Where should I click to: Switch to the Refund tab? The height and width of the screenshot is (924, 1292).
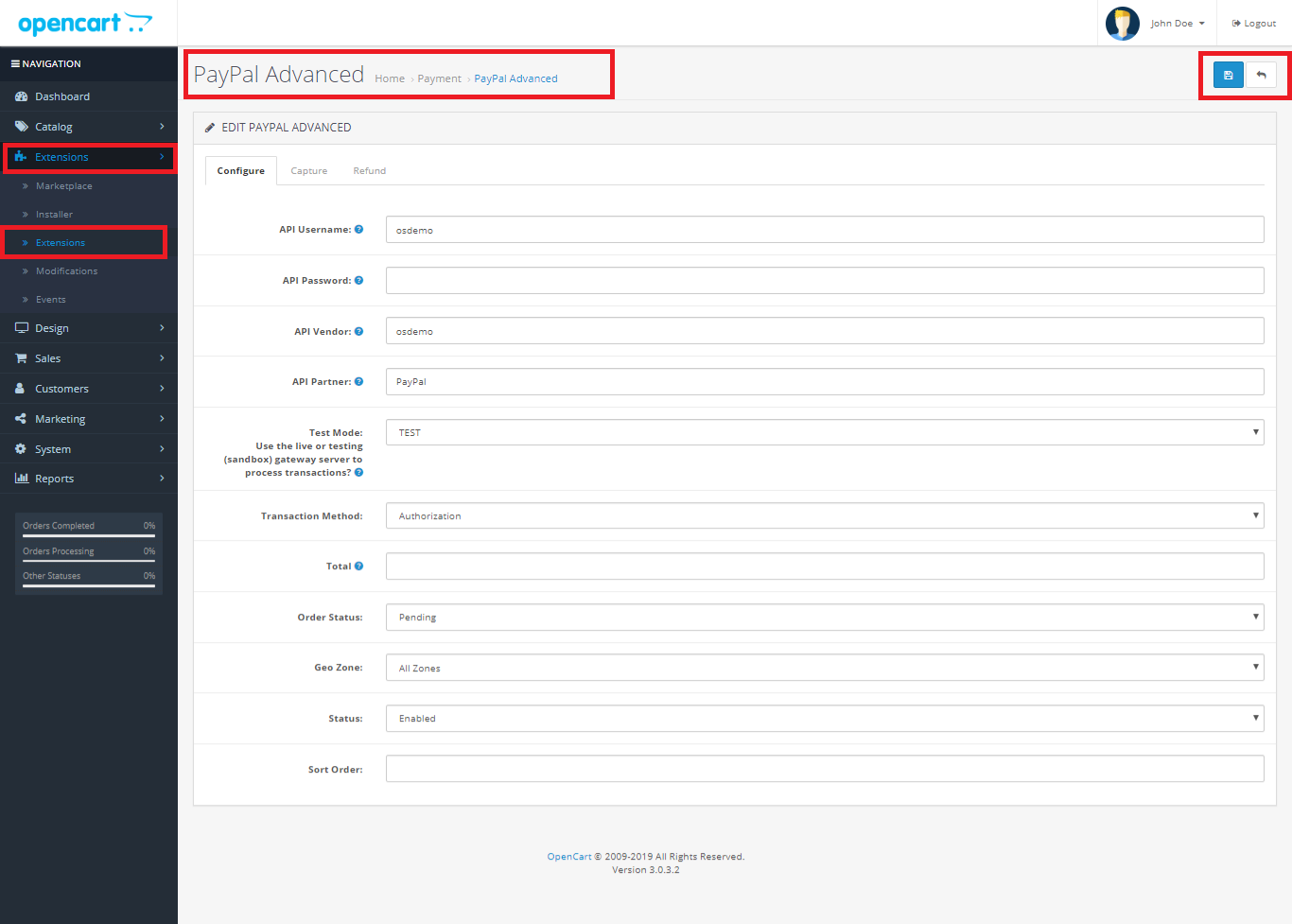click(x=370, y=171)
